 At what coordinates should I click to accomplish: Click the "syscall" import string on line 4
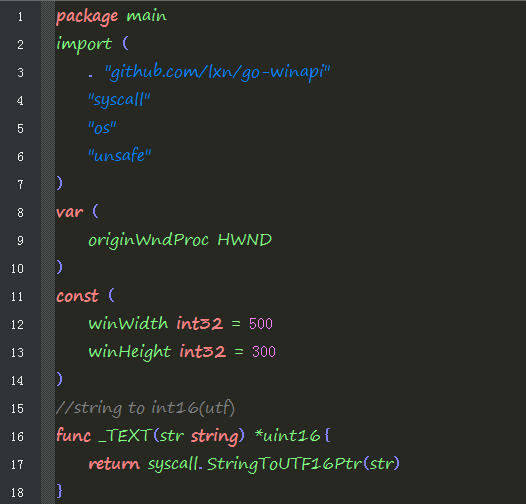tap(119, 100)
